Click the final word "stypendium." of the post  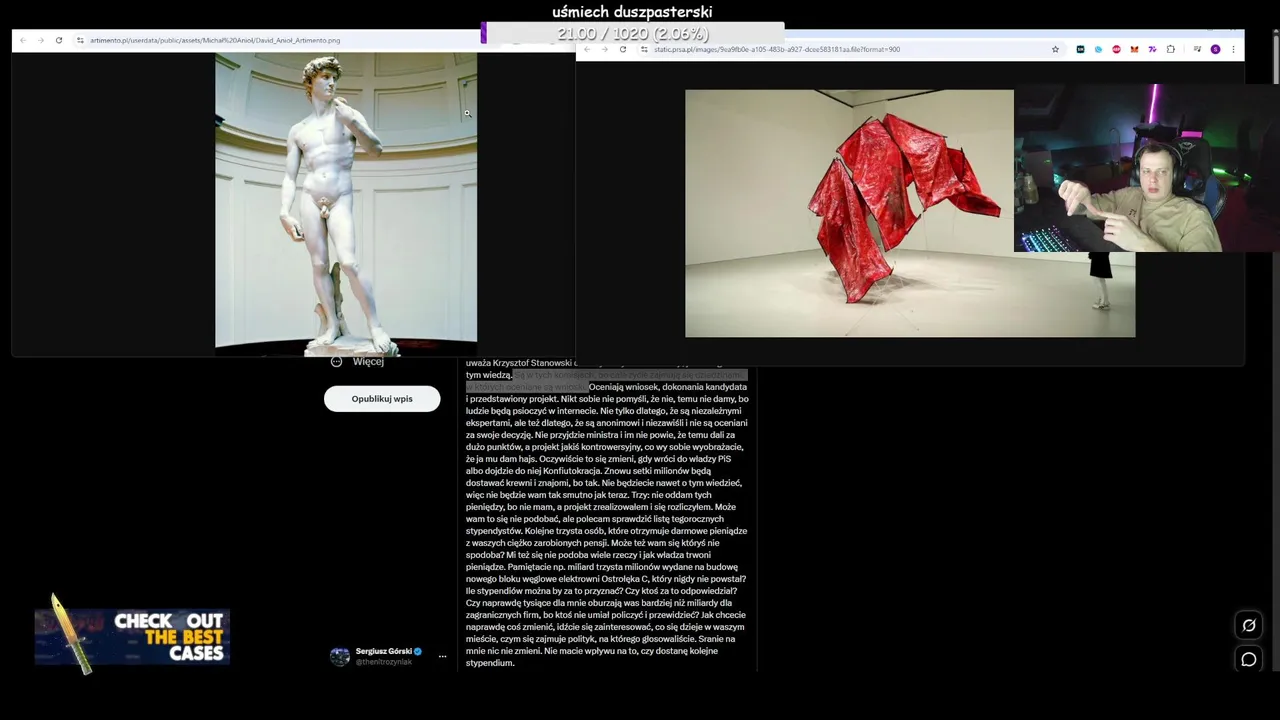[490, 663]
